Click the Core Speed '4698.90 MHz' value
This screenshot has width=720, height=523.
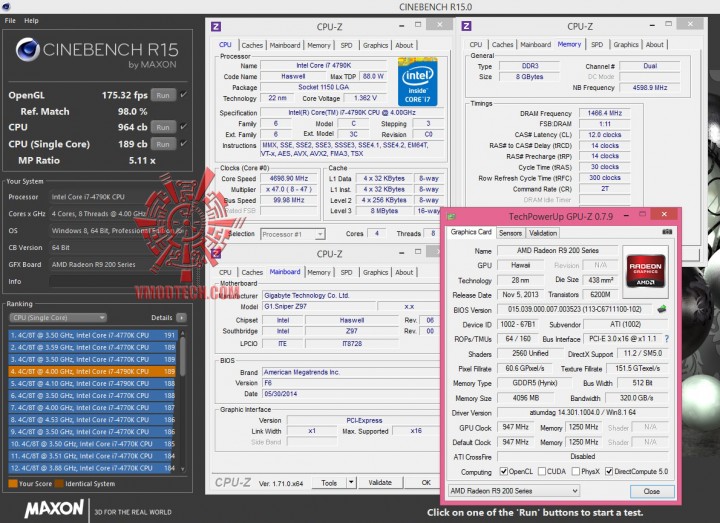coord(289,178)
